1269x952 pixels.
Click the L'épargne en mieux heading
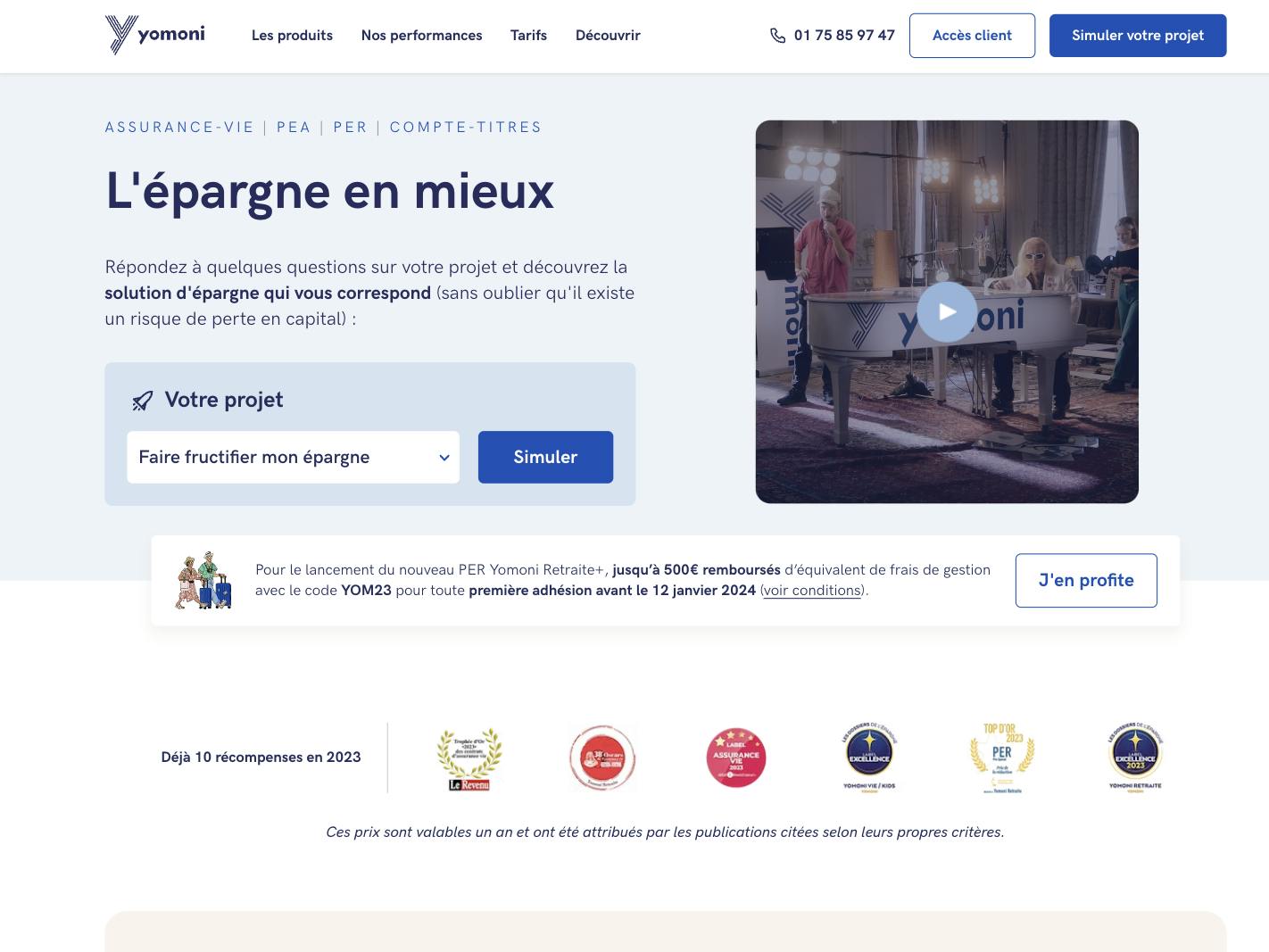(329, 191)
